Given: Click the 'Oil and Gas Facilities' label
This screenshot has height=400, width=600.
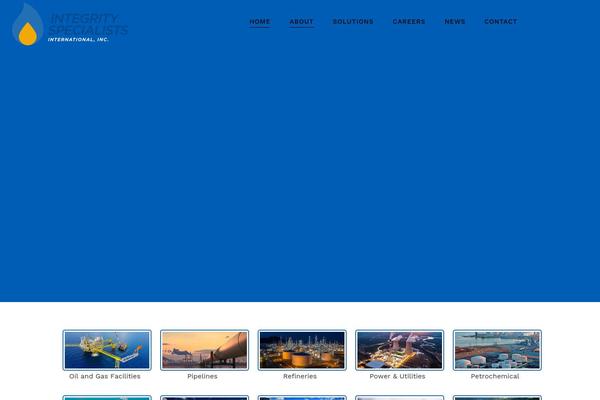Looking at the screenshot, I should [105, 376].
